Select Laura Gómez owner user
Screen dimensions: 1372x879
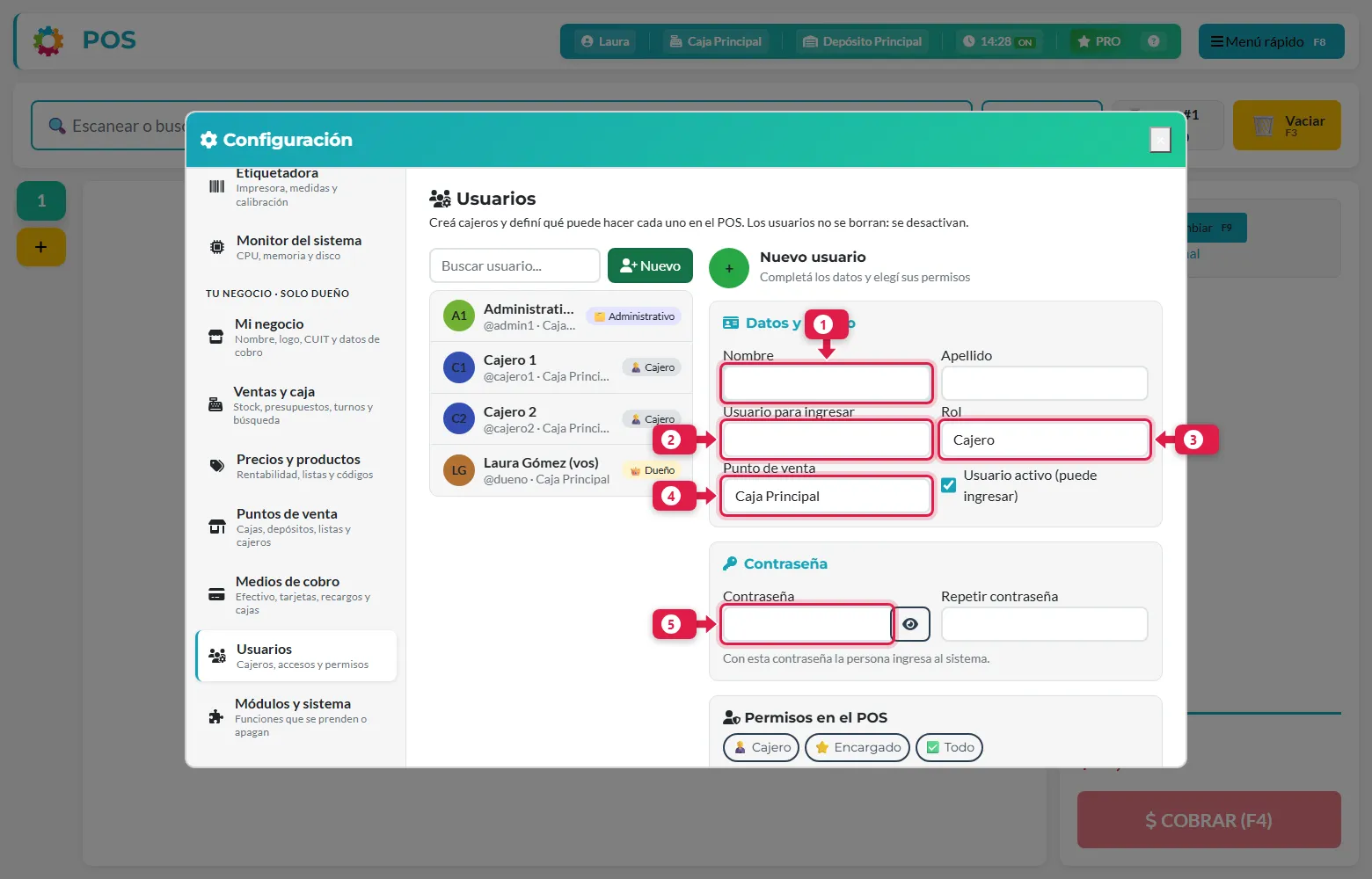click(561, 470)
